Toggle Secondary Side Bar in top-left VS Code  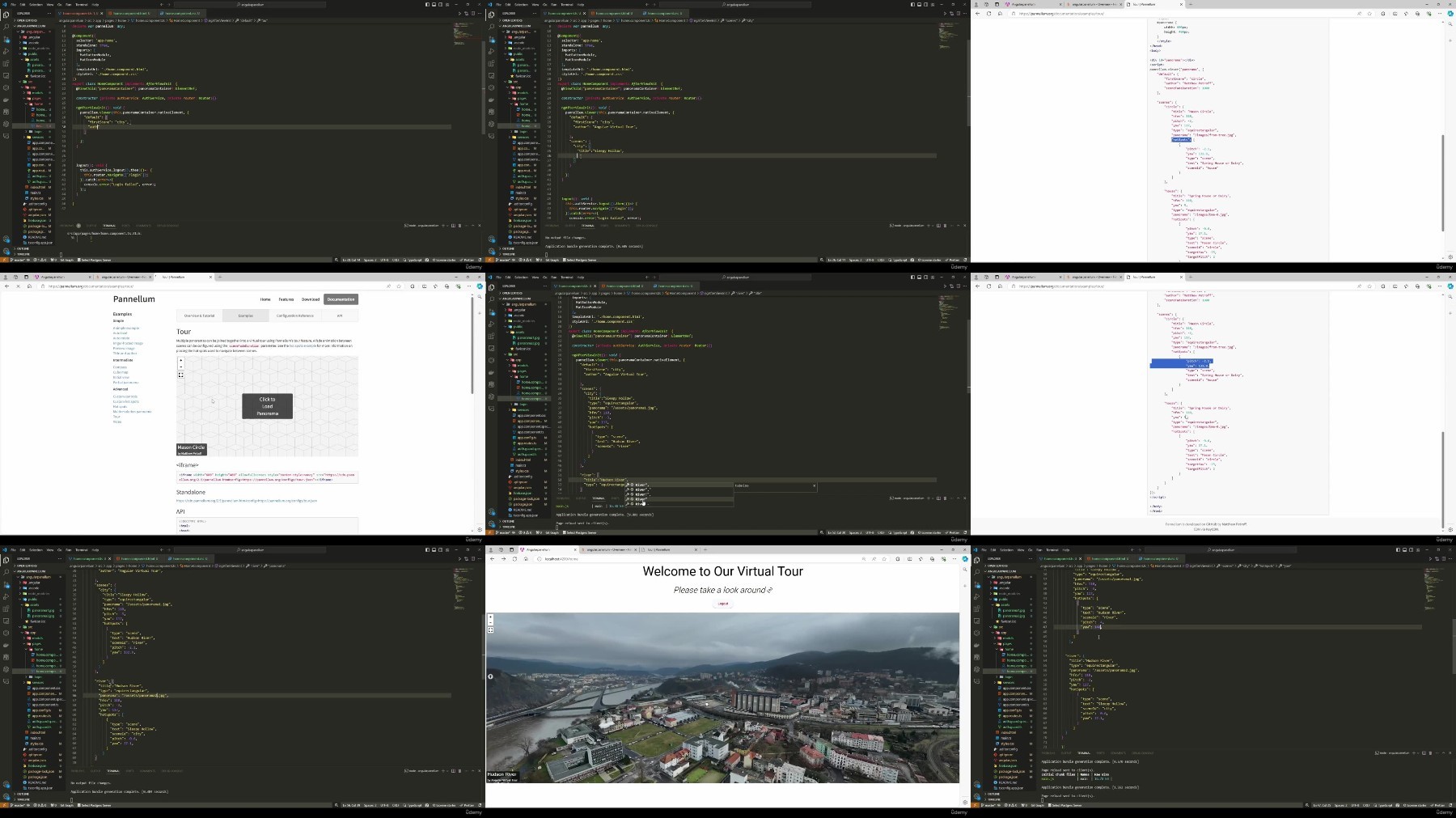(x=440, y=4)
